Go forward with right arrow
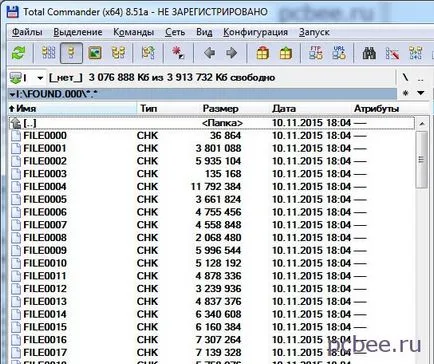Image resolution: width=434 pixels, height=364 pixels. point(231,53)
